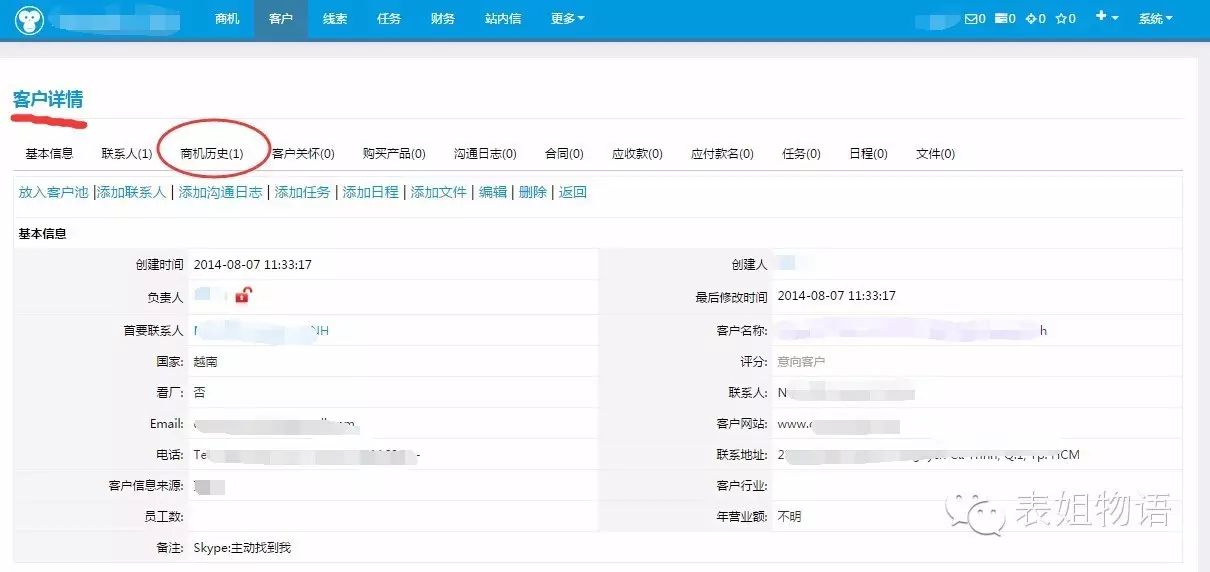This screenshot has height=572, width=1210.
Task: Select the 创建时间 value 2014-08-07 11:33:17
Action: [x=253, y=265]
